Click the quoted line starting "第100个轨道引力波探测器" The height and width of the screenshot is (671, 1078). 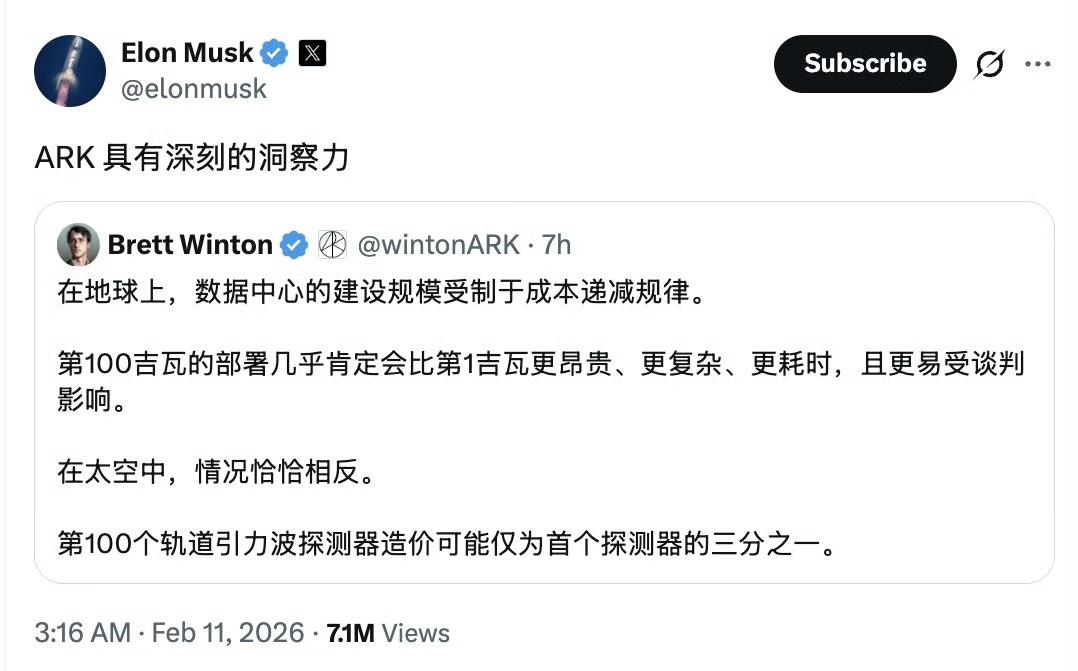(x=445, y=545)
